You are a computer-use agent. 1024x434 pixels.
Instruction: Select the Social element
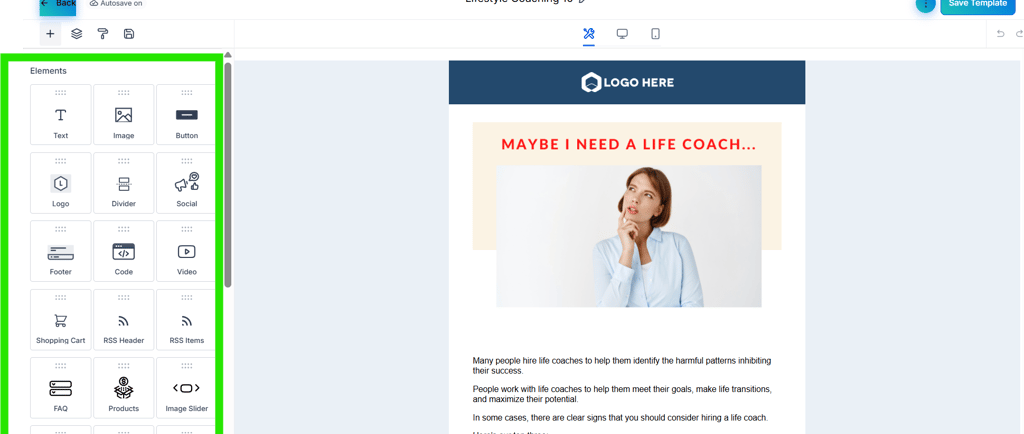pyautogui.click(x=186, y=183)
